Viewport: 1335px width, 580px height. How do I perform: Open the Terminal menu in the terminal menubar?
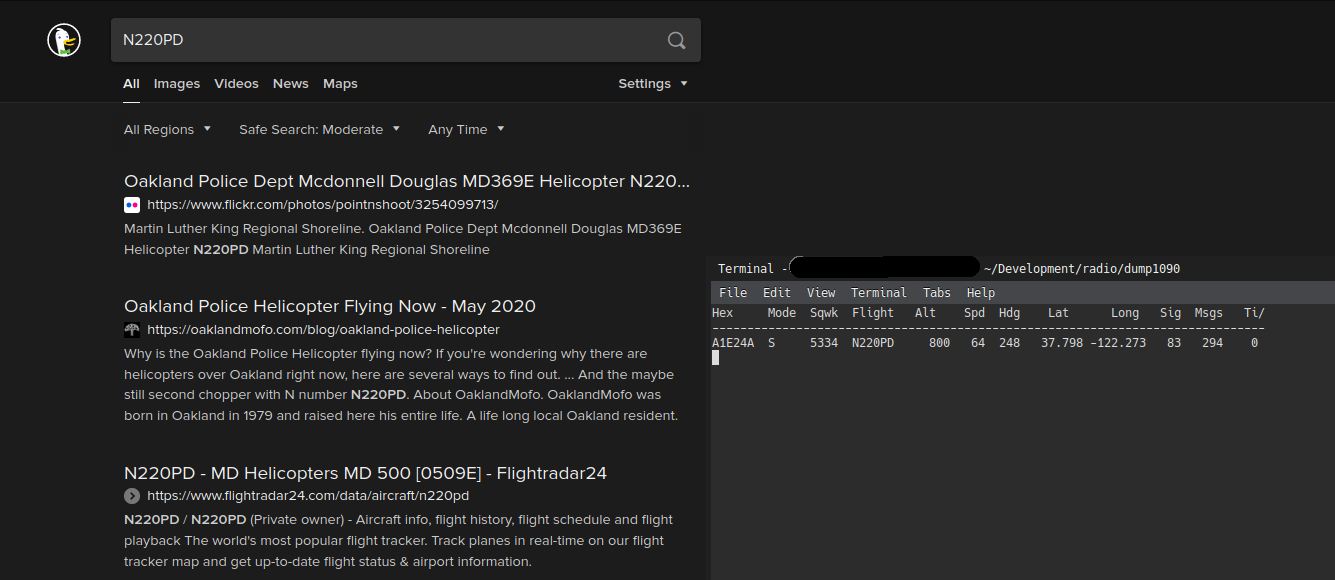(x=879, y=293)
